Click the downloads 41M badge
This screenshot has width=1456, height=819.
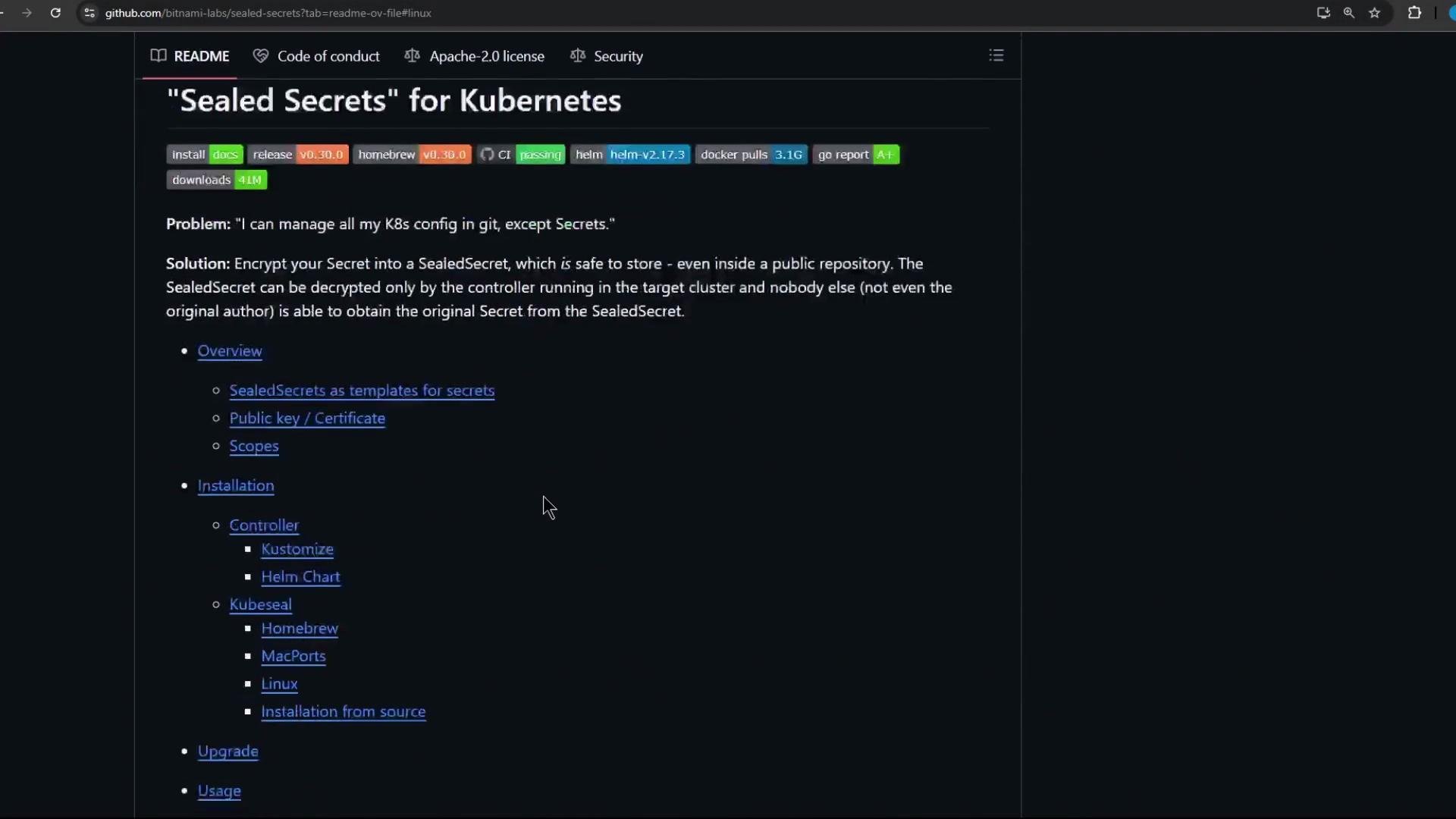pos(217,180)
